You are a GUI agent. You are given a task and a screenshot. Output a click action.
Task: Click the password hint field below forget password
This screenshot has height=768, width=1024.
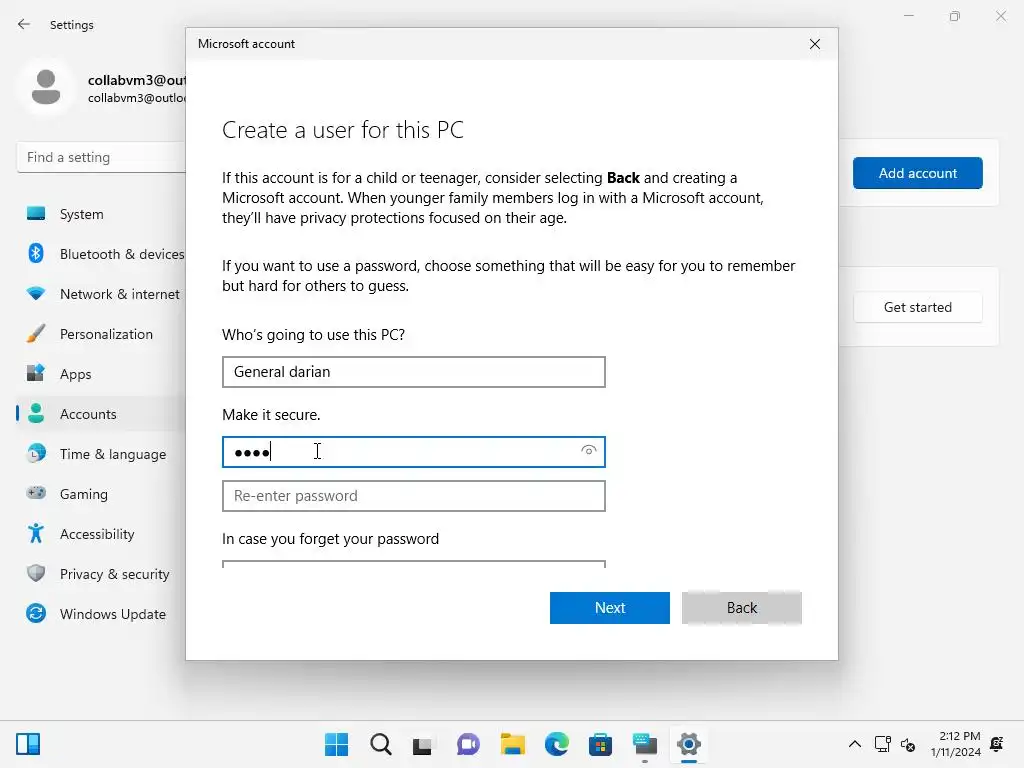coord(413,564)
